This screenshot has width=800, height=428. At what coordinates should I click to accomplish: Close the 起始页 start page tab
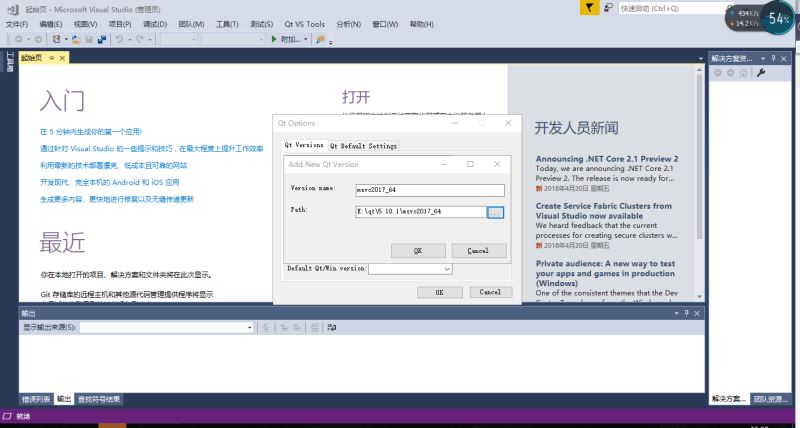pyautogui.click(x=62, y=58)
